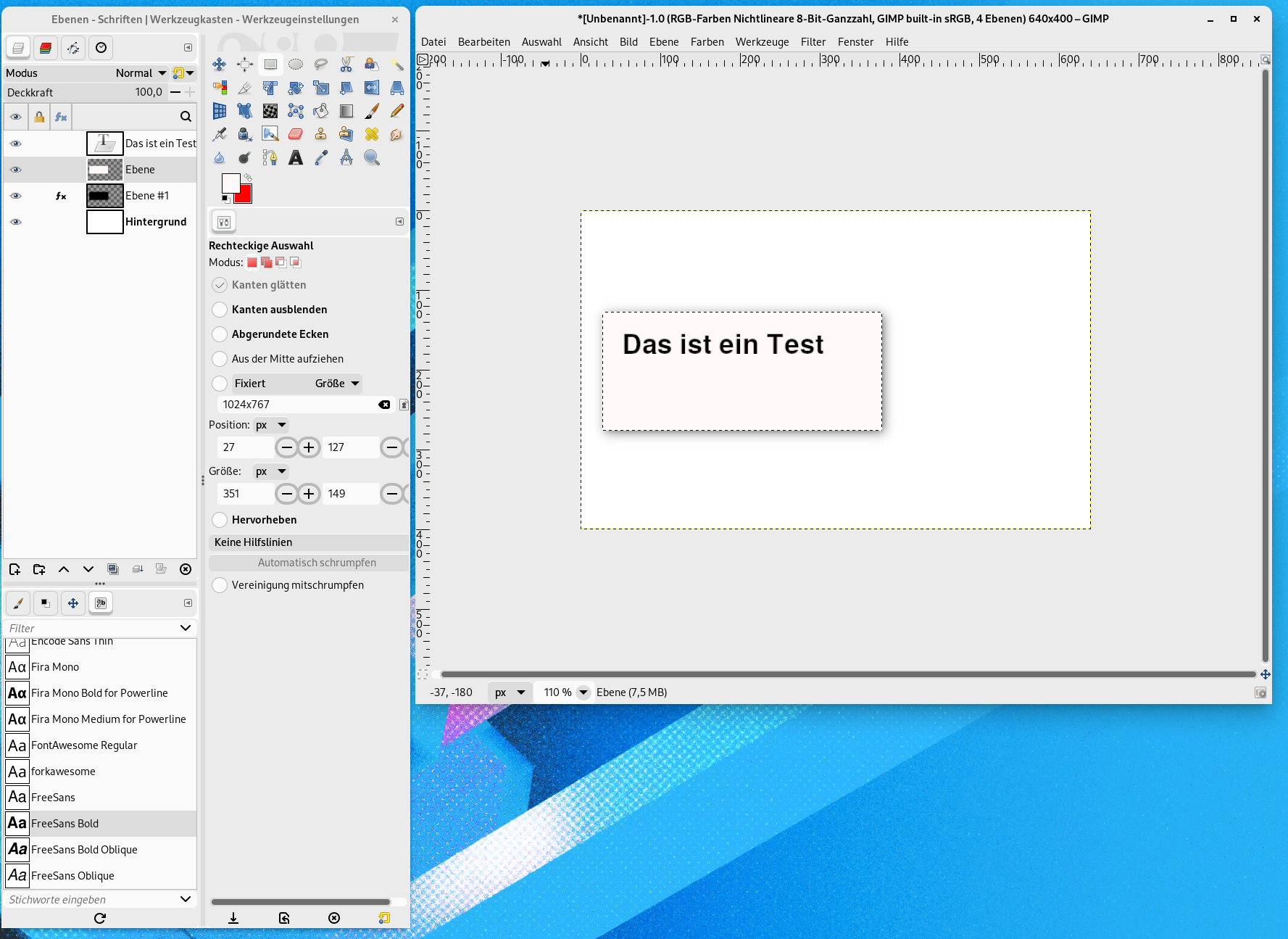Toggle visibility of the 'Ebene #1' layer
1288x939 pixels.
click(15, 196)
